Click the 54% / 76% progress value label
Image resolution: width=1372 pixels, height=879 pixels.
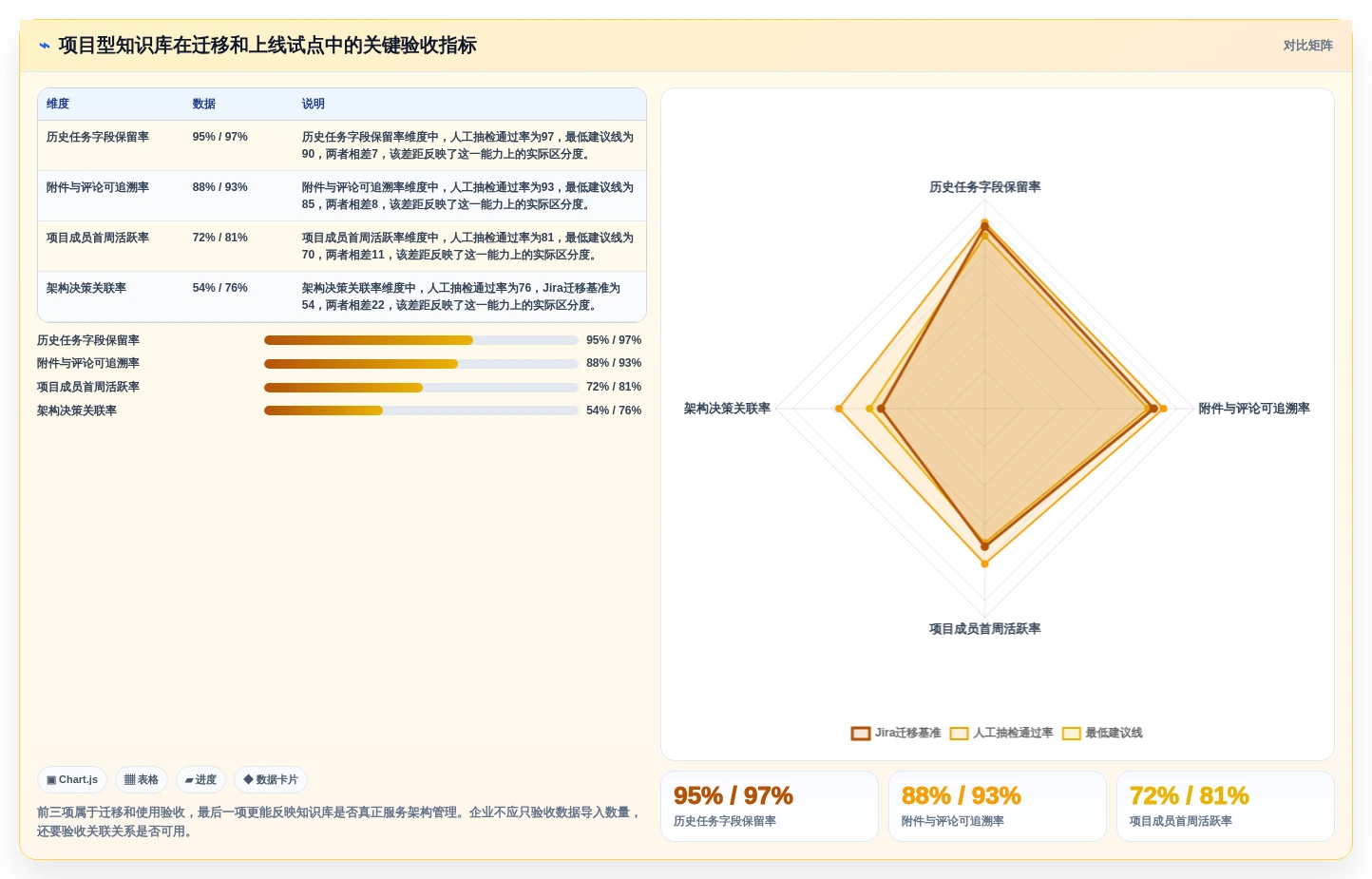click(614, 411)
